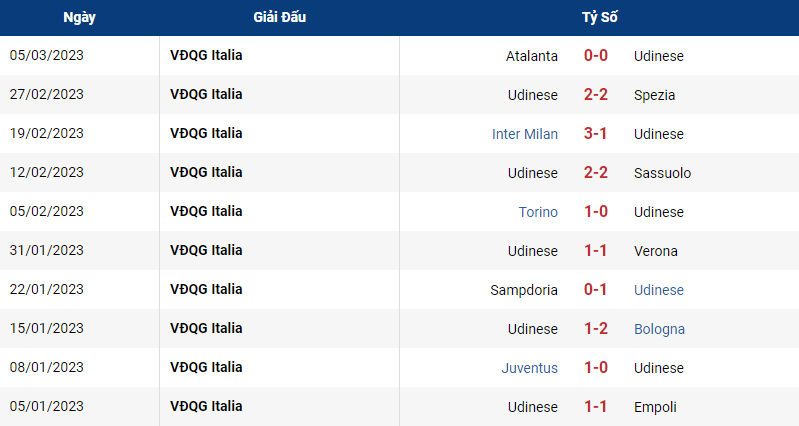
Task: Click the Atalanta team name
Action: point(531,56)
